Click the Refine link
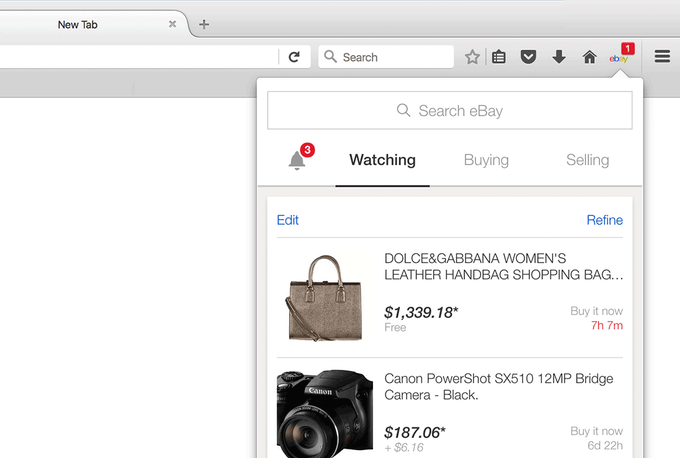680x458 pixels. point(605,220)
